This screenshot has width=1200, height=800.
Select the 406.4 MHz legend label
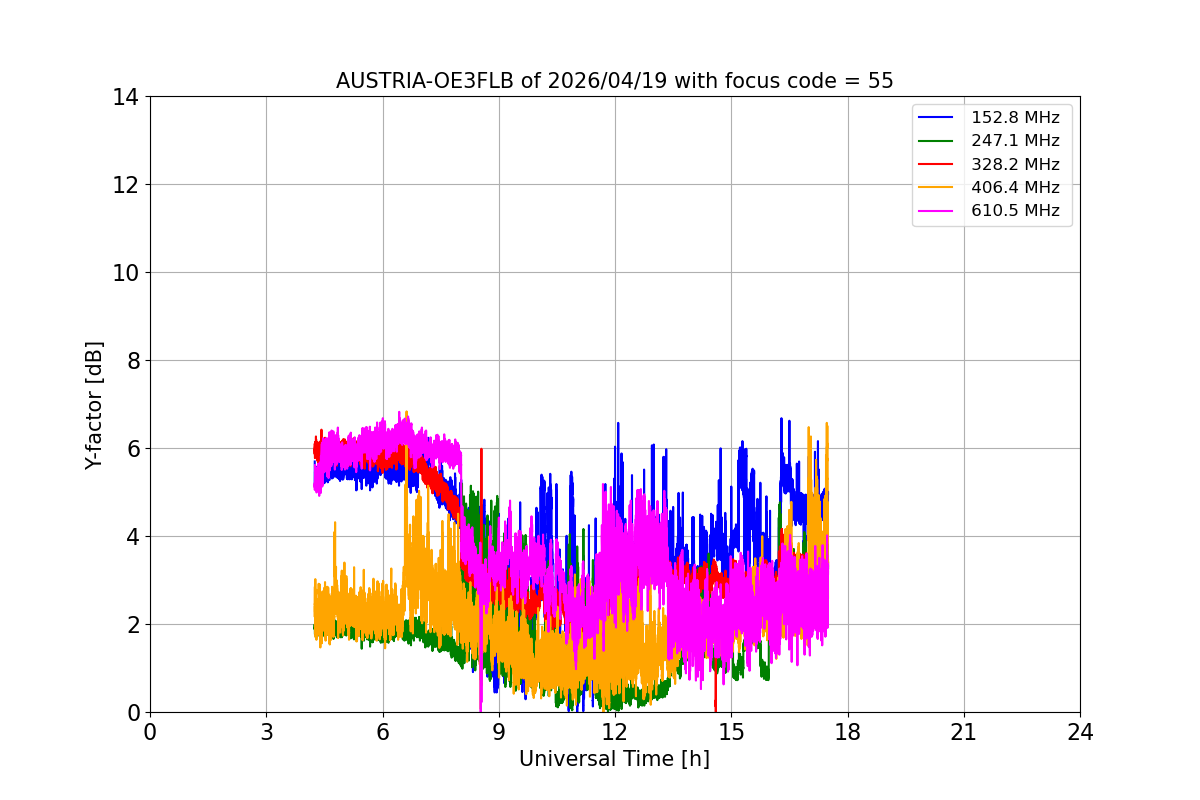tap(1015, 187)
